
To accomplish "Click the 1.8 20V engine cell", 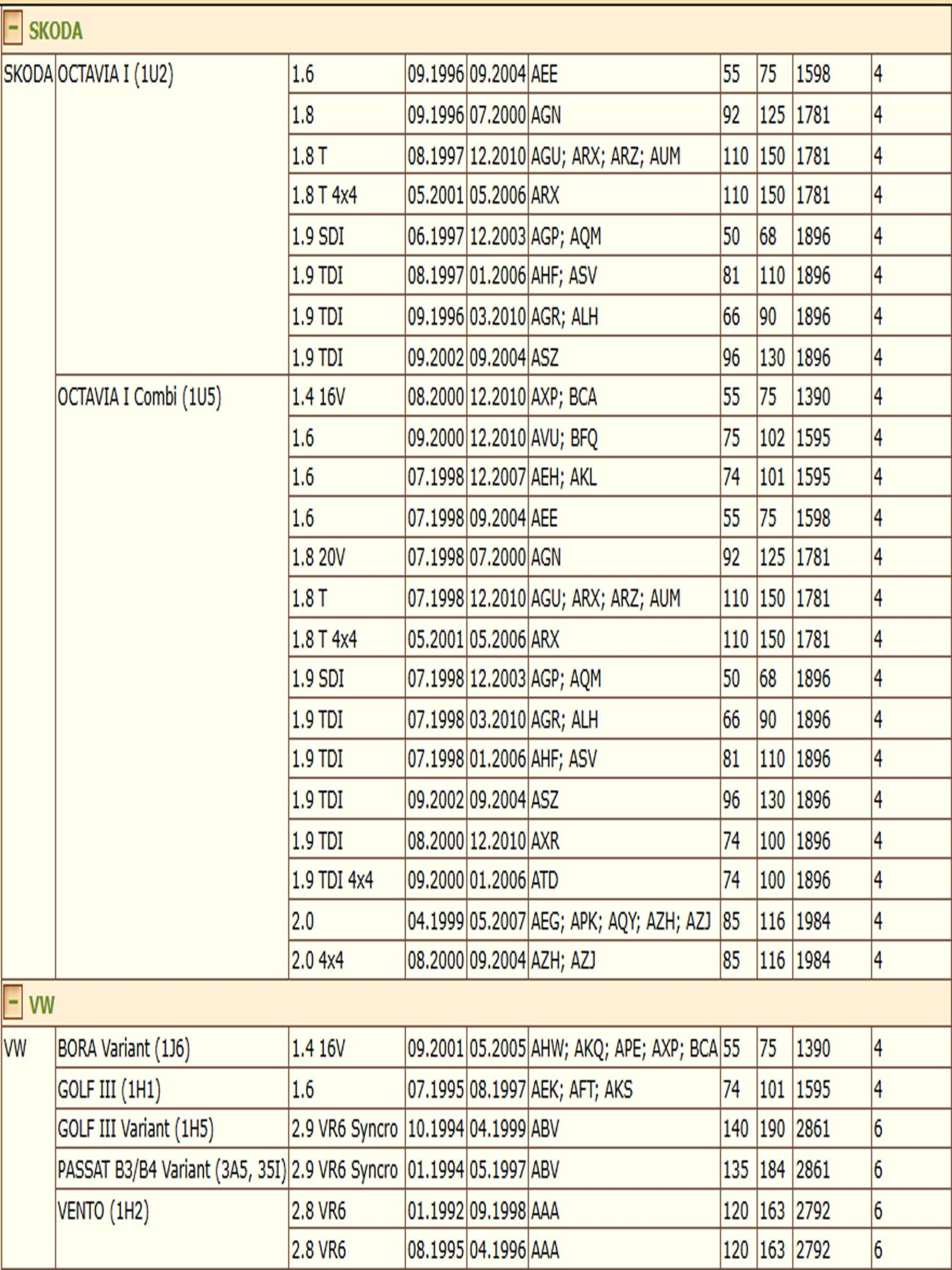I will (347, 558).
